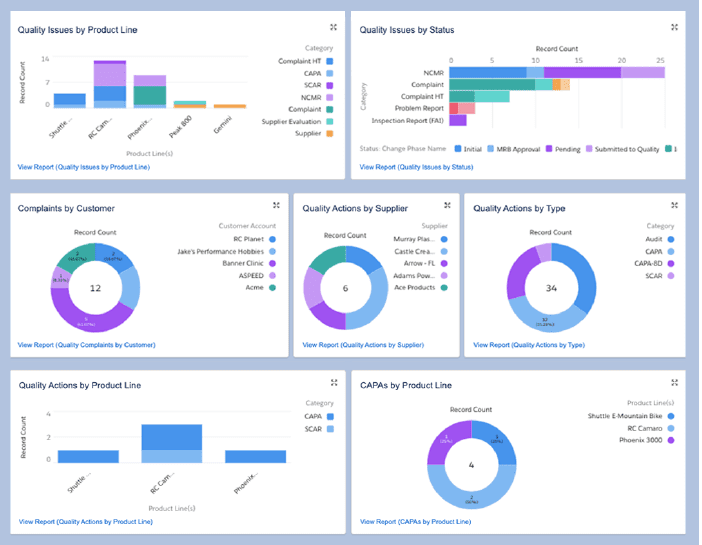Screen dimensions: 702x545
Task: Open View Report (Quality Actions by Type)
Action: pyautogui.click(x=529, y=345)
